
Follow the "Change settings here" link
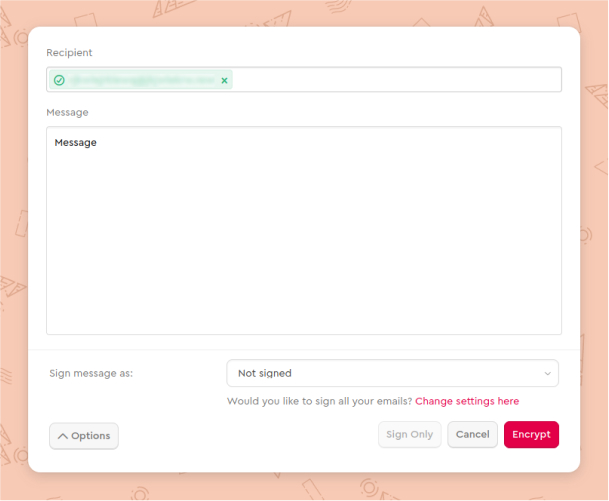click(x=467, y=401)
